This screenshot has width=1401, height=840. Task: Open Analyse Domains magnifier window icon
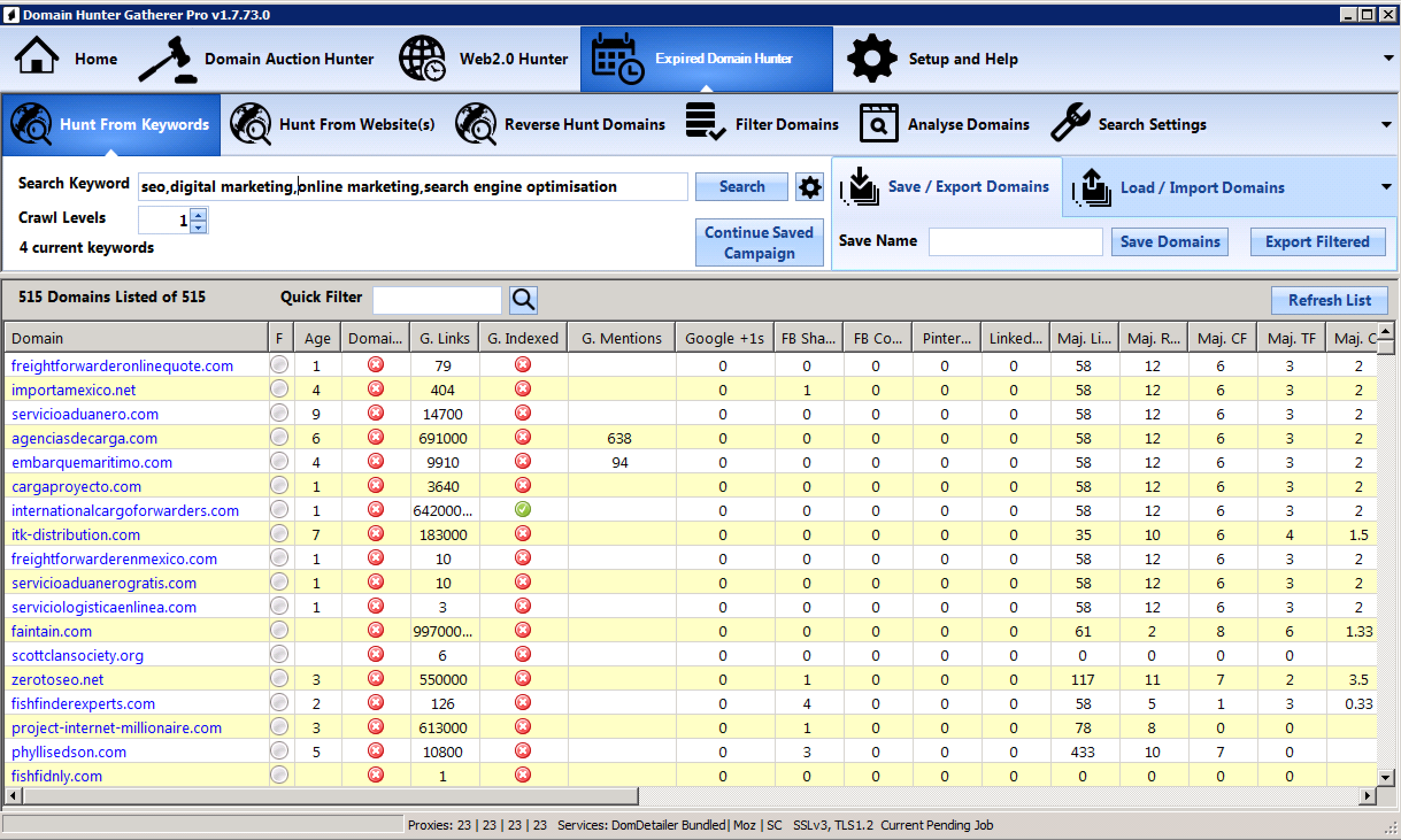pos(879,123)
